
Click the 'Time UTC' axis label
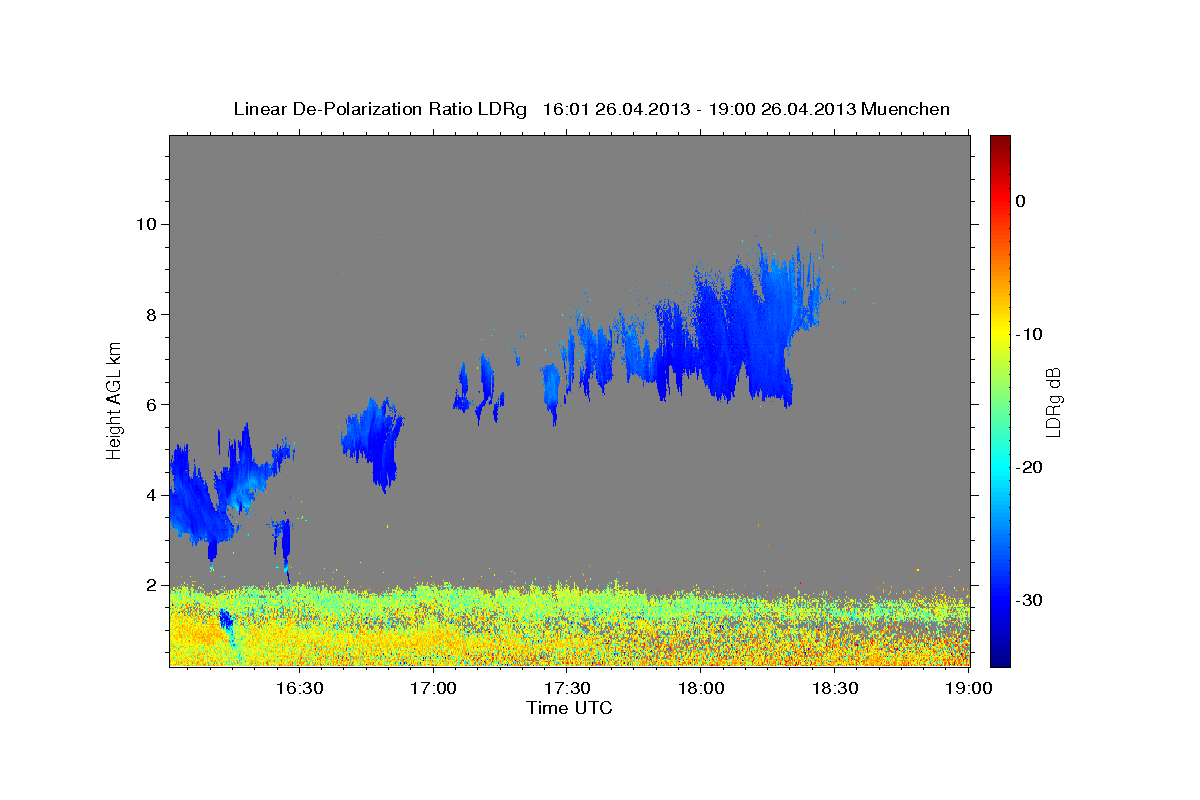pos(569,708)
